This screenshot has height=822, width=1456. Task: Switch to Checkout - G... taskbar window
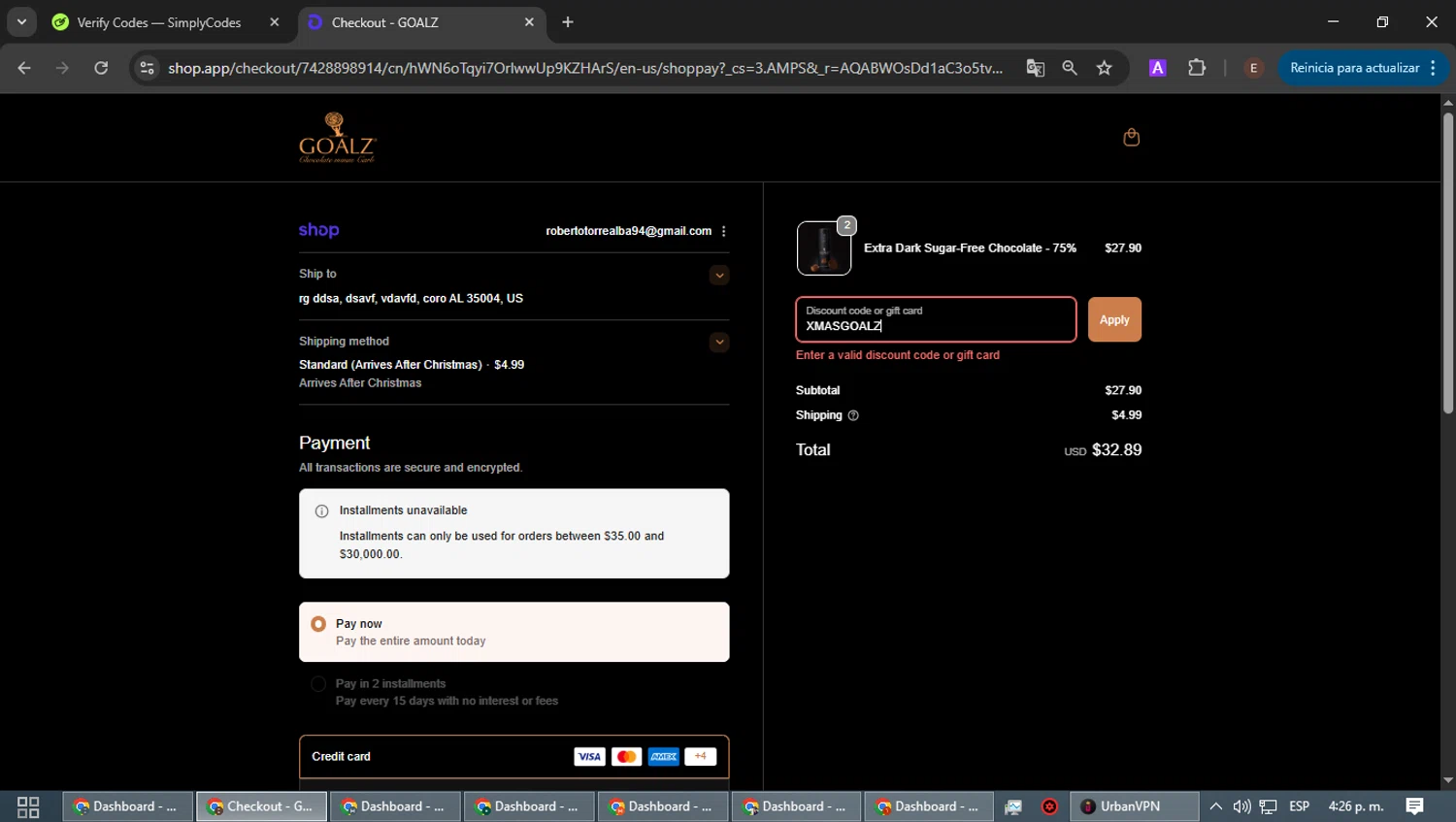(260, 806)
